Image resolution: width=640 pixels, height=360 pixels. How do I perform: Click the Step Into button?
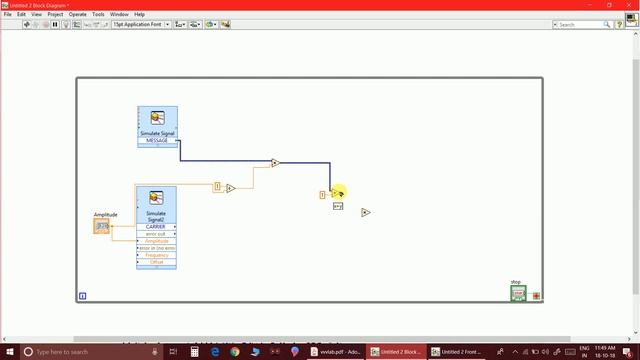[87, 24]
